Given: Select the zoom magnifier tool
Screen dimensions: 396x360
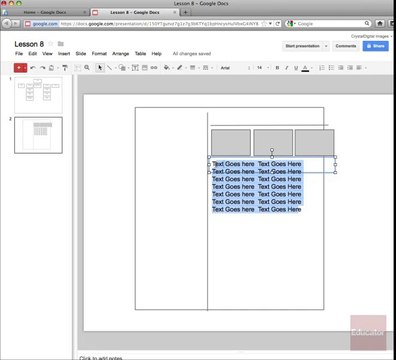Looking at the screenshot, I should [87, 68].
